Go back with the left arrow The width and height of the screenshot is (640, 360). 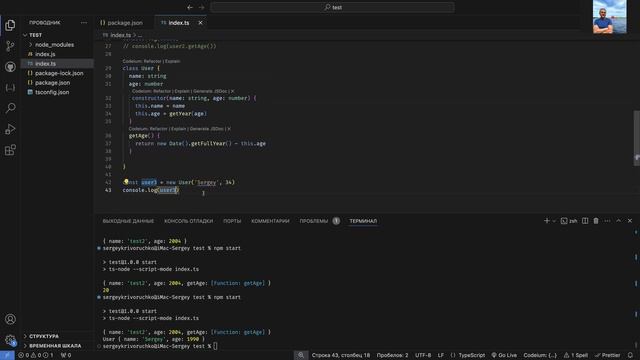coord(190,7)
